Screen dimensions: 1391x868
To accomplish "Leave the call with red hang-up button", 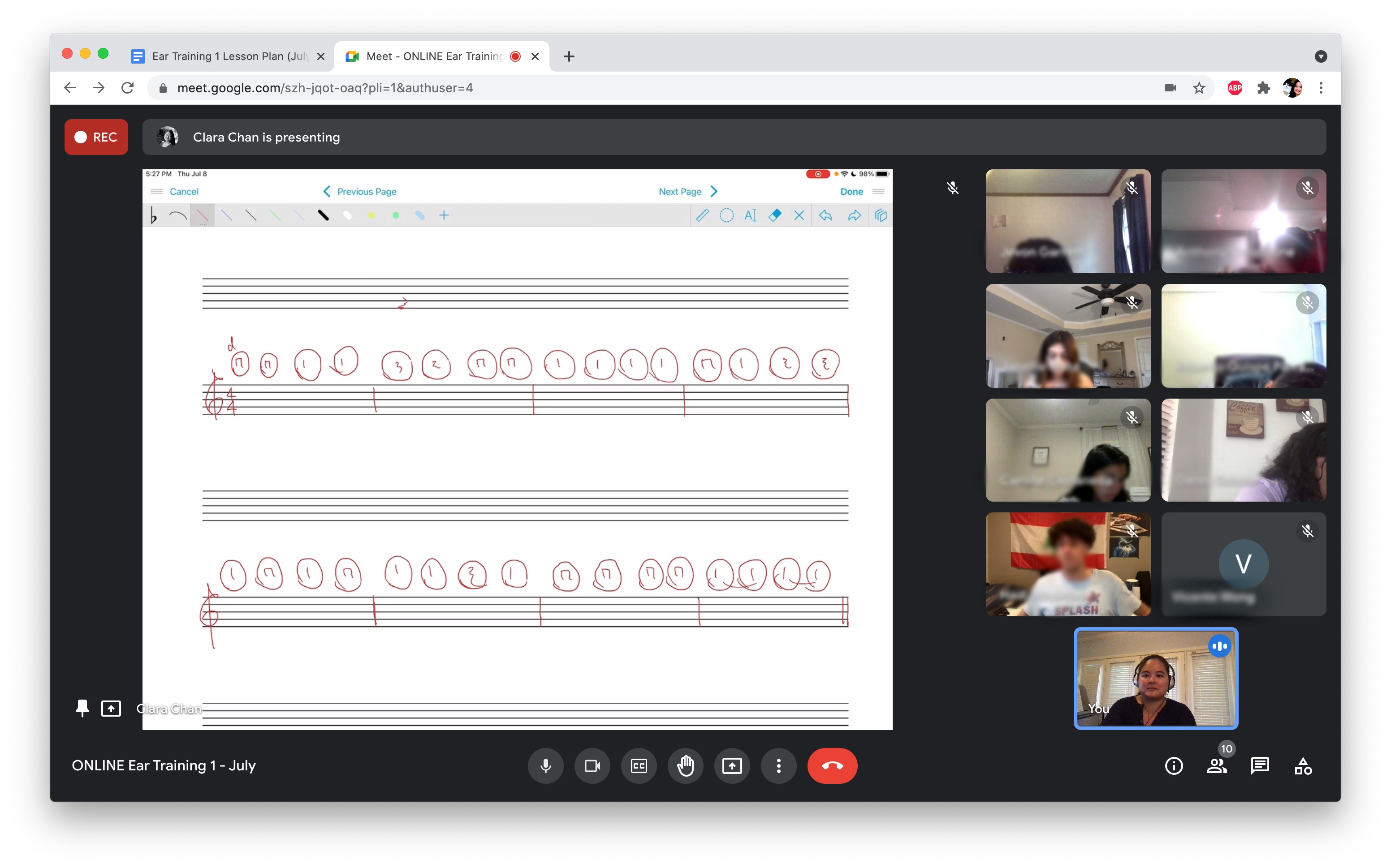I will (x=832, y=765).
